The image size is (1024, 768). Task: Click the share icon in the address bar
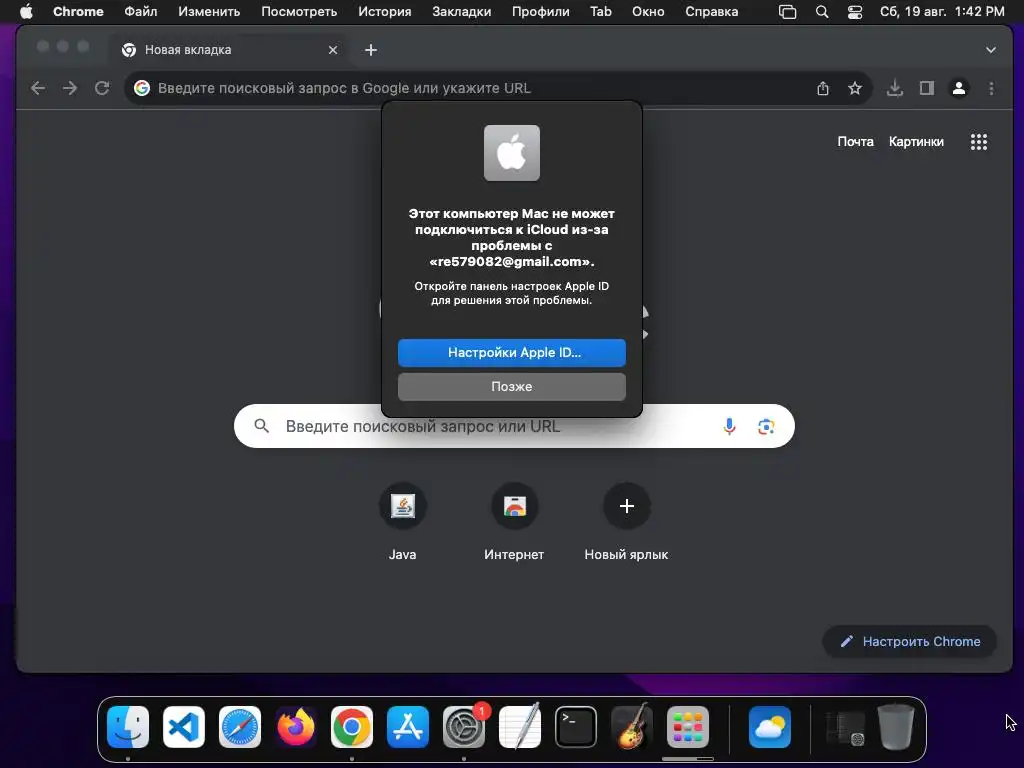[x=823, y=88]
